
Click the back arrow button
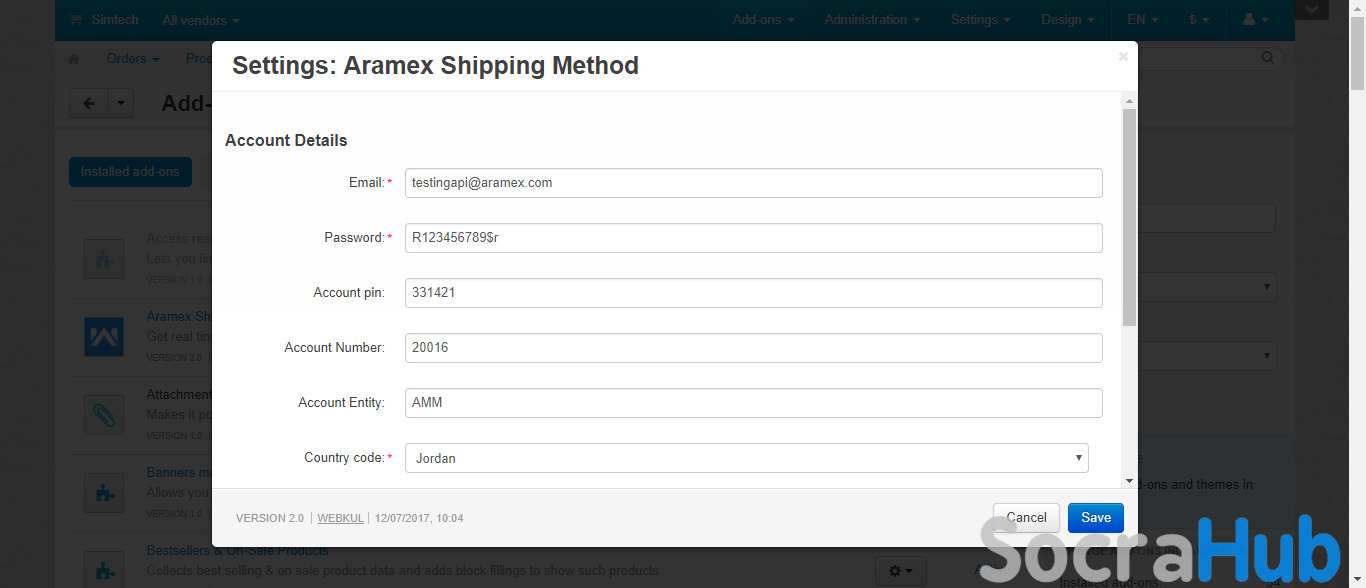(x=88, y=103)
